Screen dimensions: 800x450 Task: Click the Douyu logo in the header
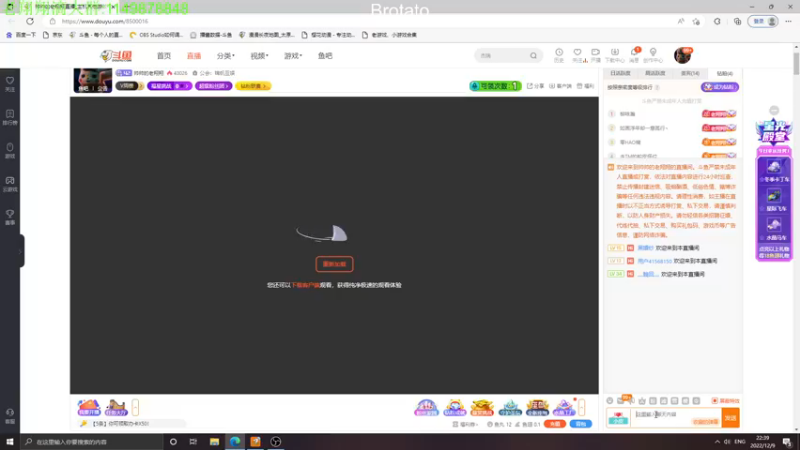pyautogui.click(x=116, y=56)
